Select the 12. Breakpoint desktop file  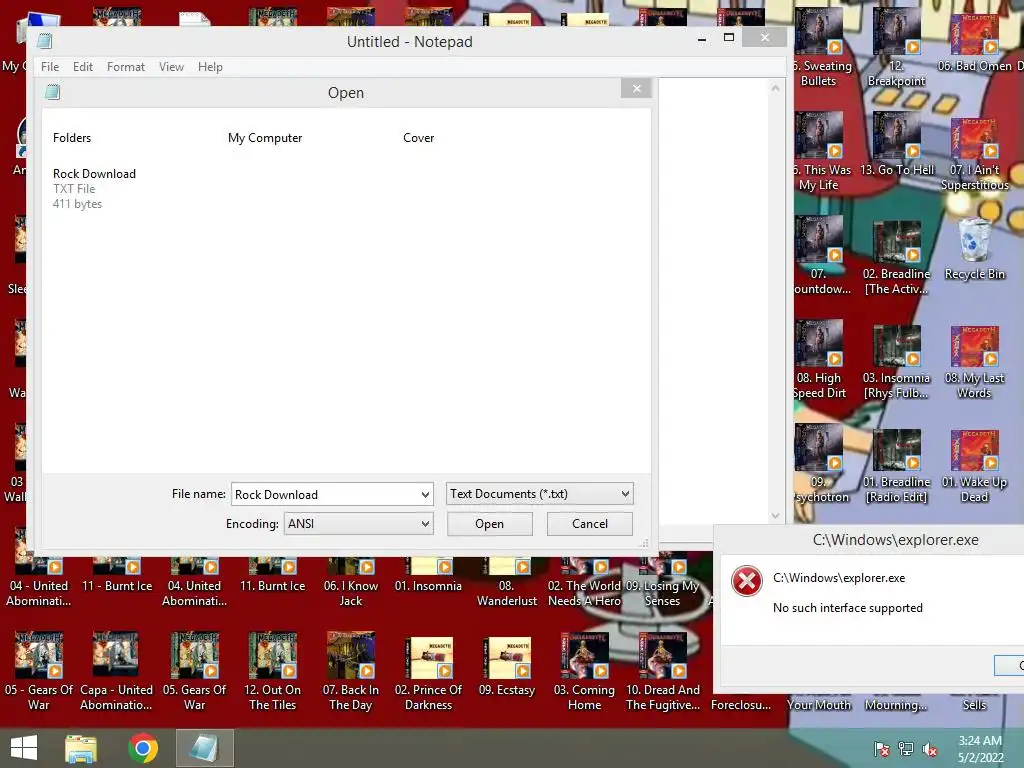pos(897,49)
